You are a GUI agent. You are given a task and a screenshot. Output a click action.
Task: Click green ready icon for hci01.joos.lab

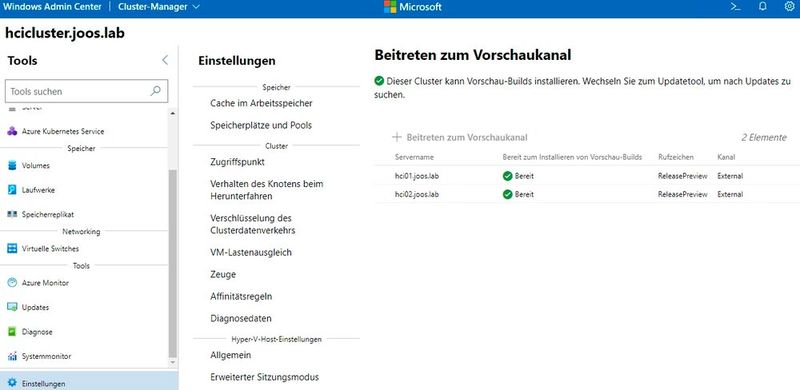(x=507, y=176)
